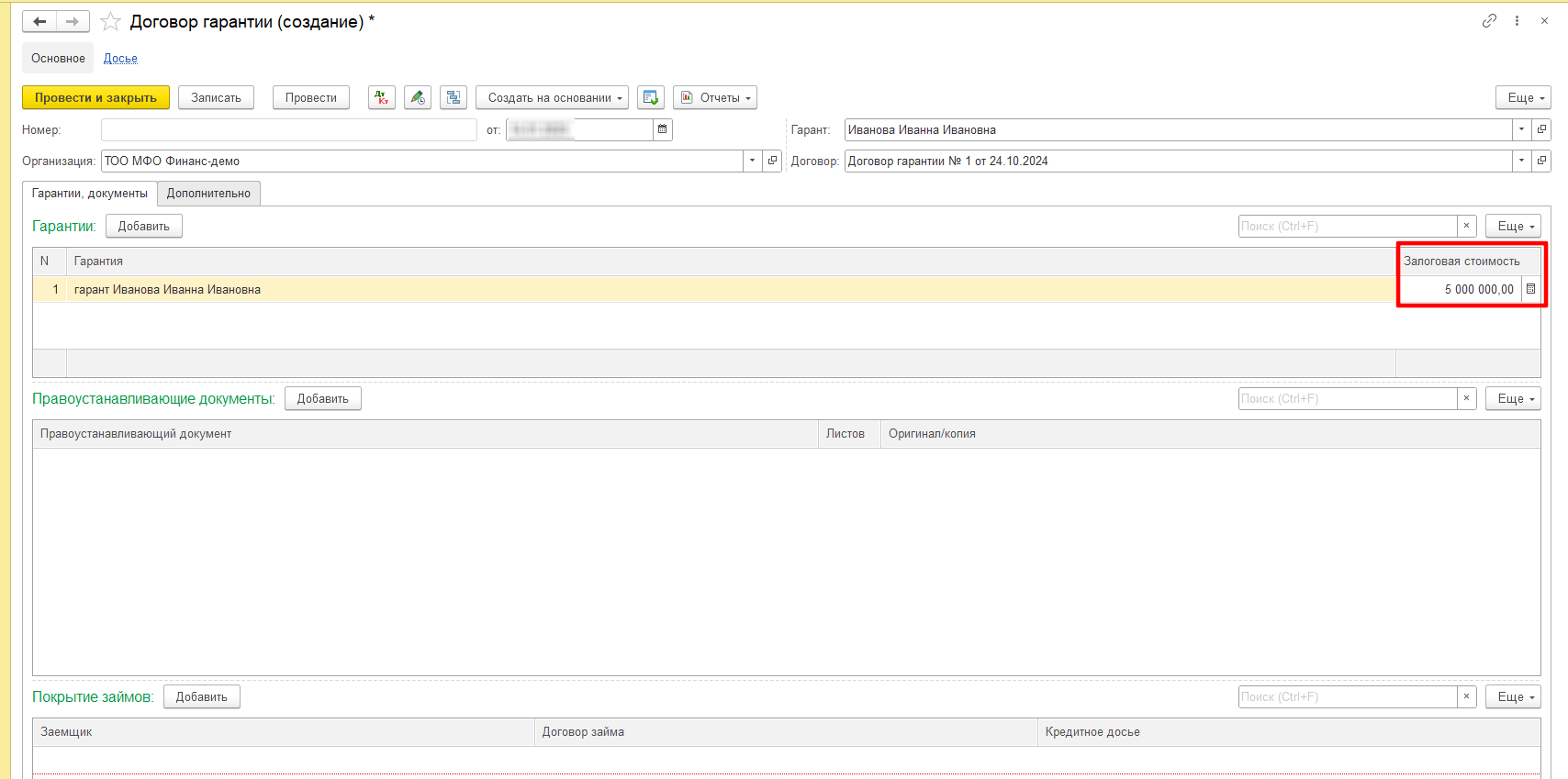Image resolution: width=1568 pixels, height=779 pixels.
Task: Open Еще menu in Покрытие займов section
Action: 1514,696
